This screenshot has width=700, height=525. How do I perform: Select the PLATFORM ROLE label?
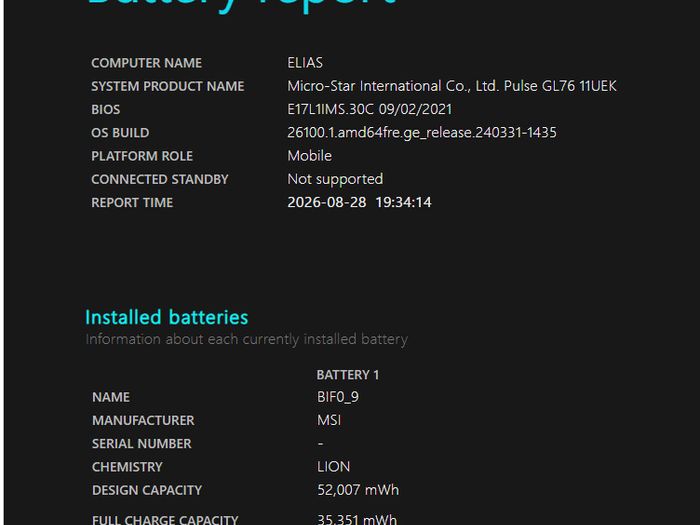(x=142, y=156)
